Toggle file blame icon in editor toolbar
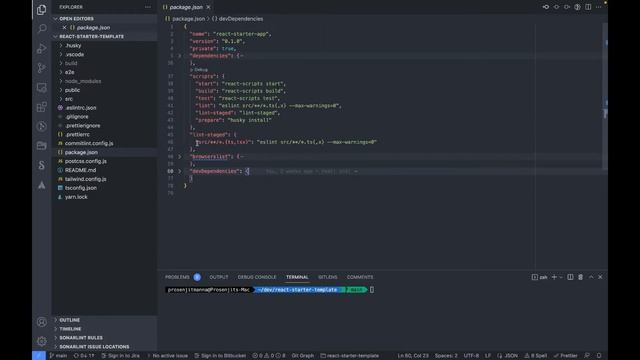Image resolution: width=640 pixels, height=360 pixels. pyautogui.click(x=577, y=7)
